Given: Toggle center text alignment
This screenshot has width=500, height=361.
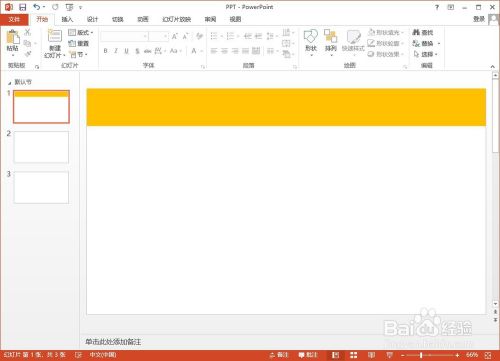Looking at the screenshot, I should (x=225, y=51).
